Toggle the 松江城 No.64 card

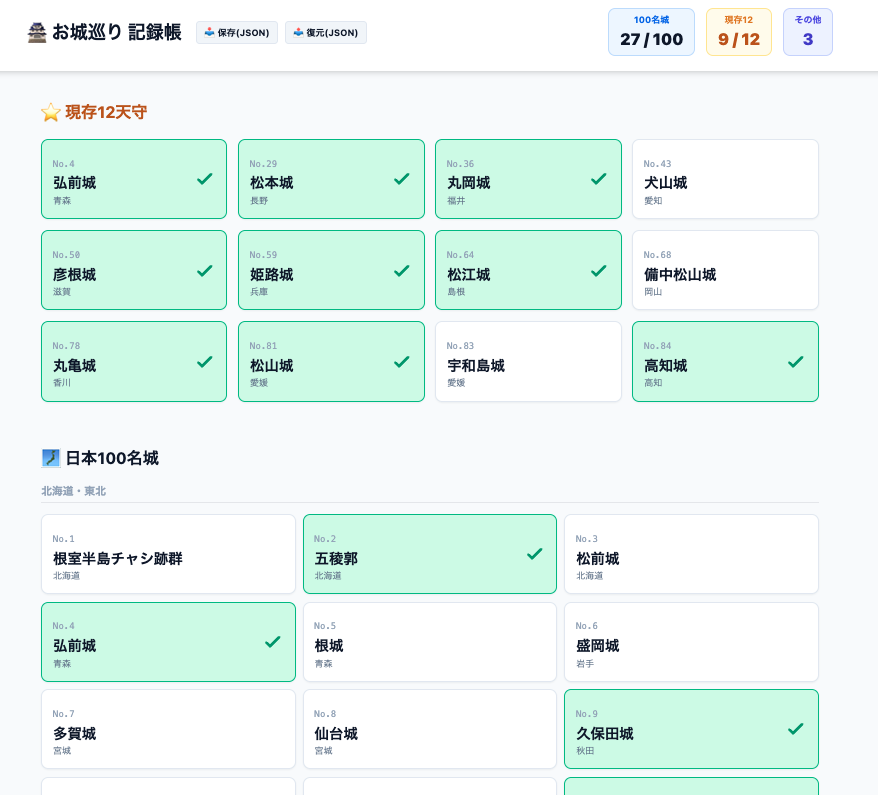coord(529,270)
